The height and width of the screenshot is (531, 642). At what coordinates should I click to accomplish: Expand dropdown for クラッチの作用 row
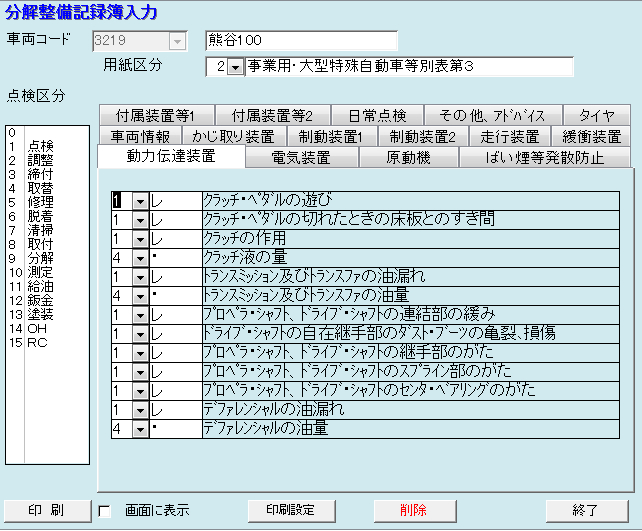[140, 239]
